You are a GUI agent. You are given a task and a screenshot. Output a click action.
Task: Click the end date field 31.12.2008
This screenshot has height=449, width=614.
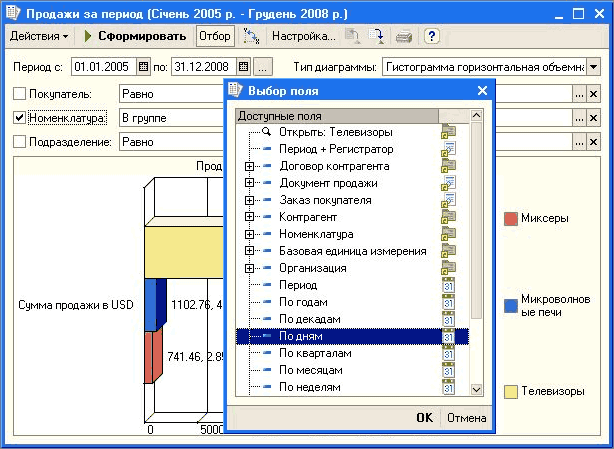204,67
